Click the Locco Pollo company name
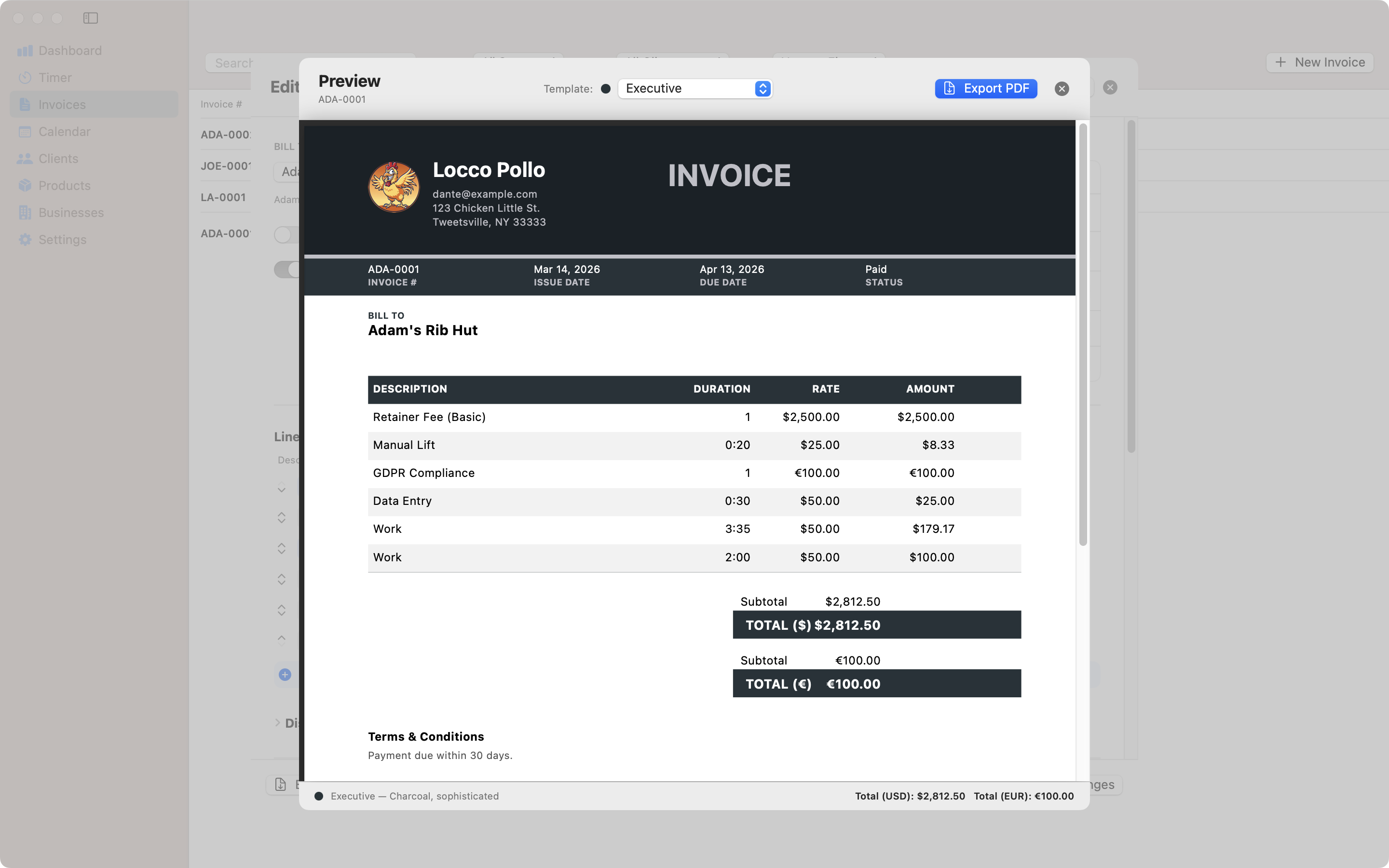The width and height of the screenshot is (1389, 868). click(489, 170)
